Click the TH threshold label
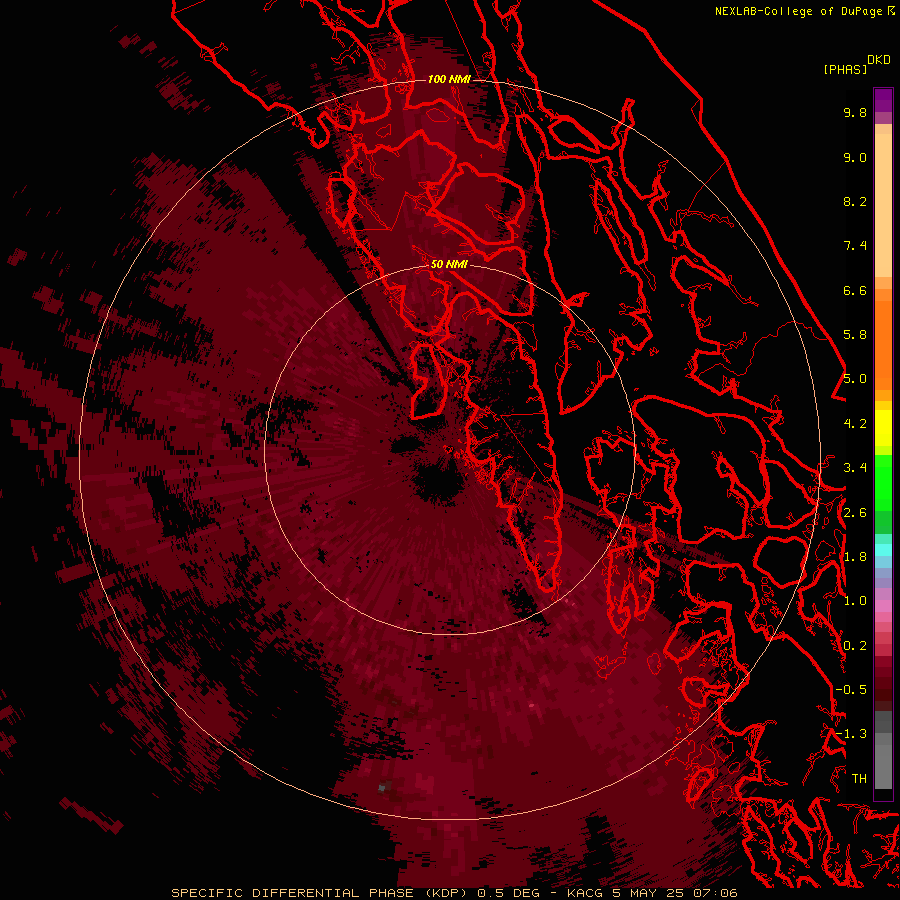Screen dimensions: 900x900 click(859, 779)
